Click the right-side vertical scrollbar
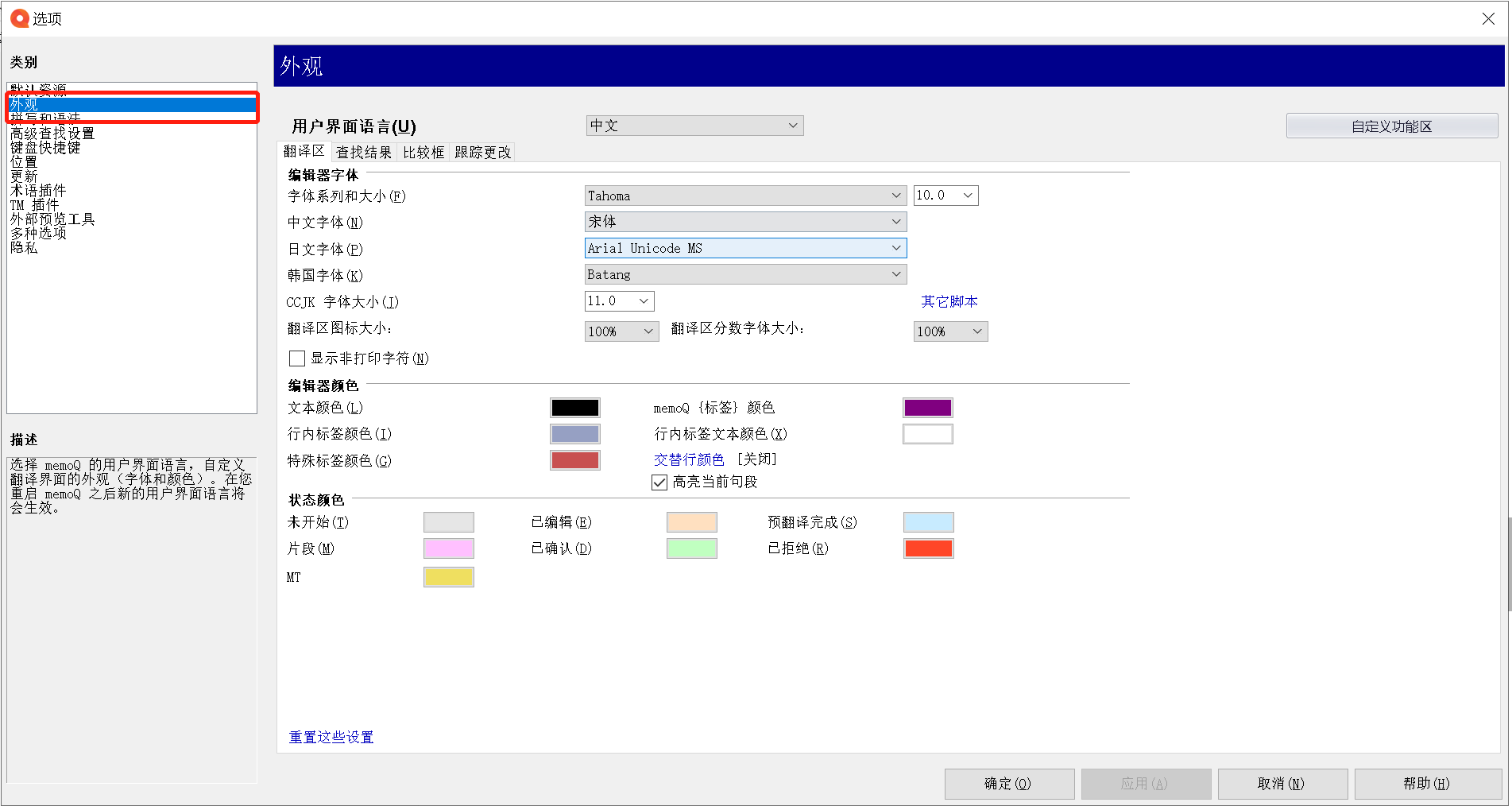The image size is (1512, 806). click(x=1509, y=564)
